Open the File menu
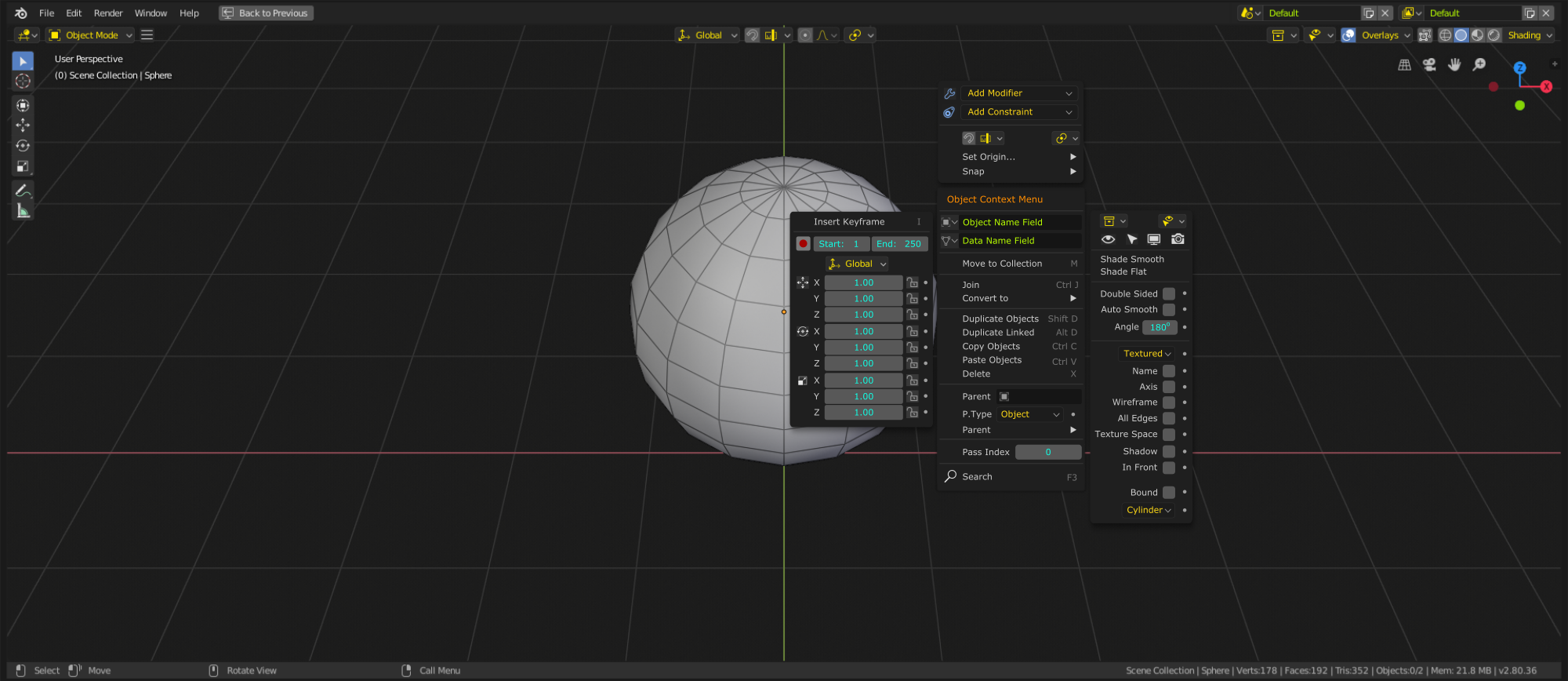 tap(47, 13)
